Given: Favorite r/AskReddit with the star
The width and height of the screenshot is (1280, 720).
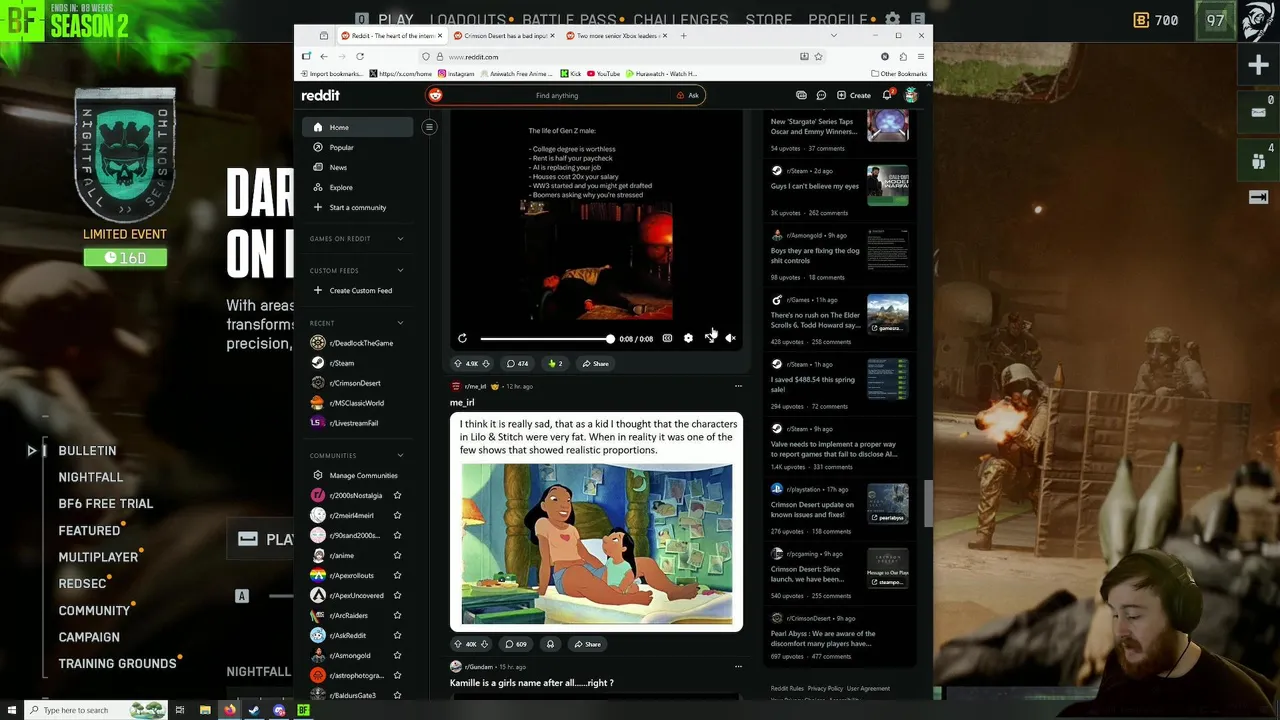Looking at the screenshot, I should 397,635.
